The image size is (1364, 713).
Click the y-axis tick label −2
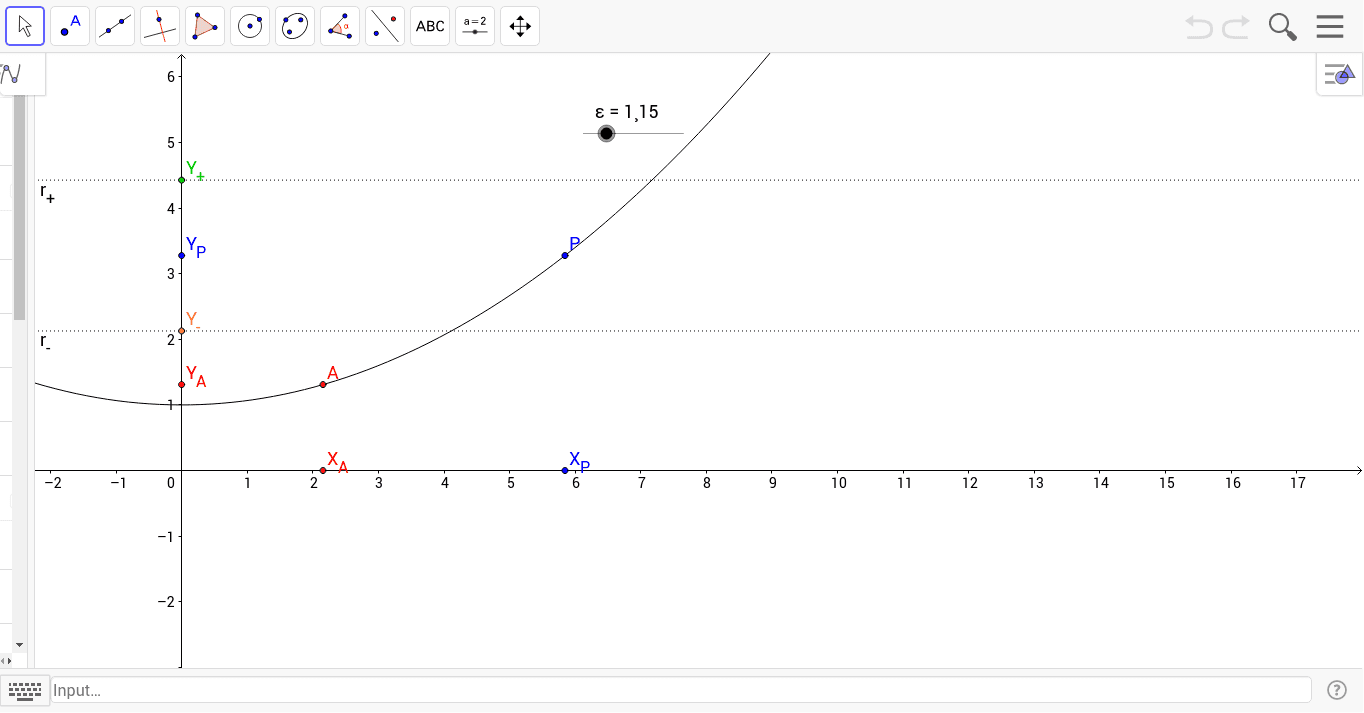168,601
